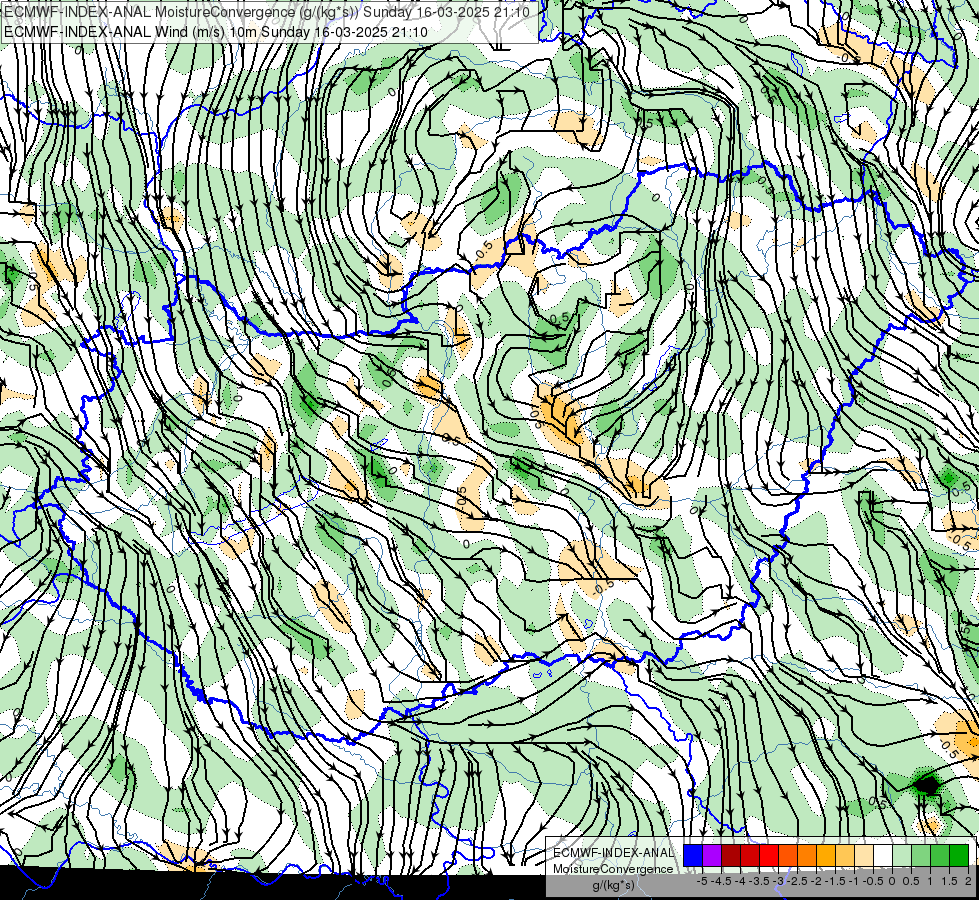
Task: Select the dark maroon legend swatch
Action: click(731, 856)
